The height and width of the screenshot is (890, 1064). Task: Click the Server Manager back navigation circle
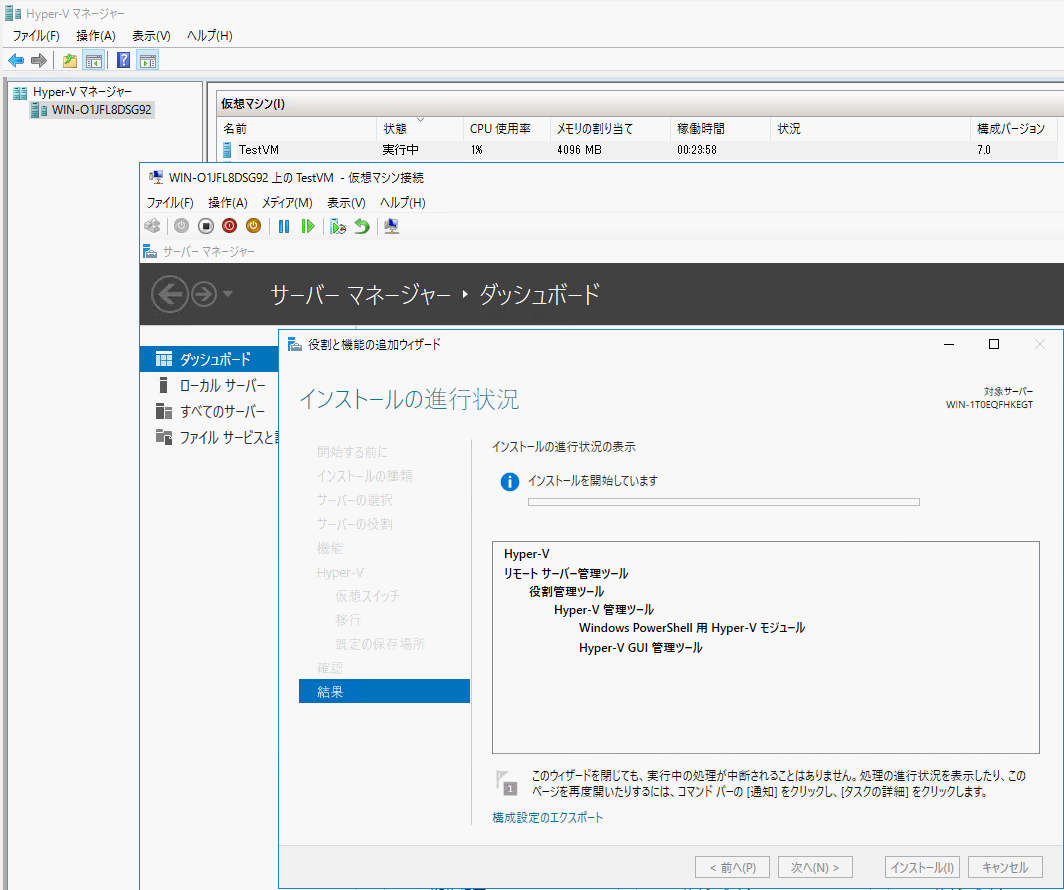[x=170, y=294]
